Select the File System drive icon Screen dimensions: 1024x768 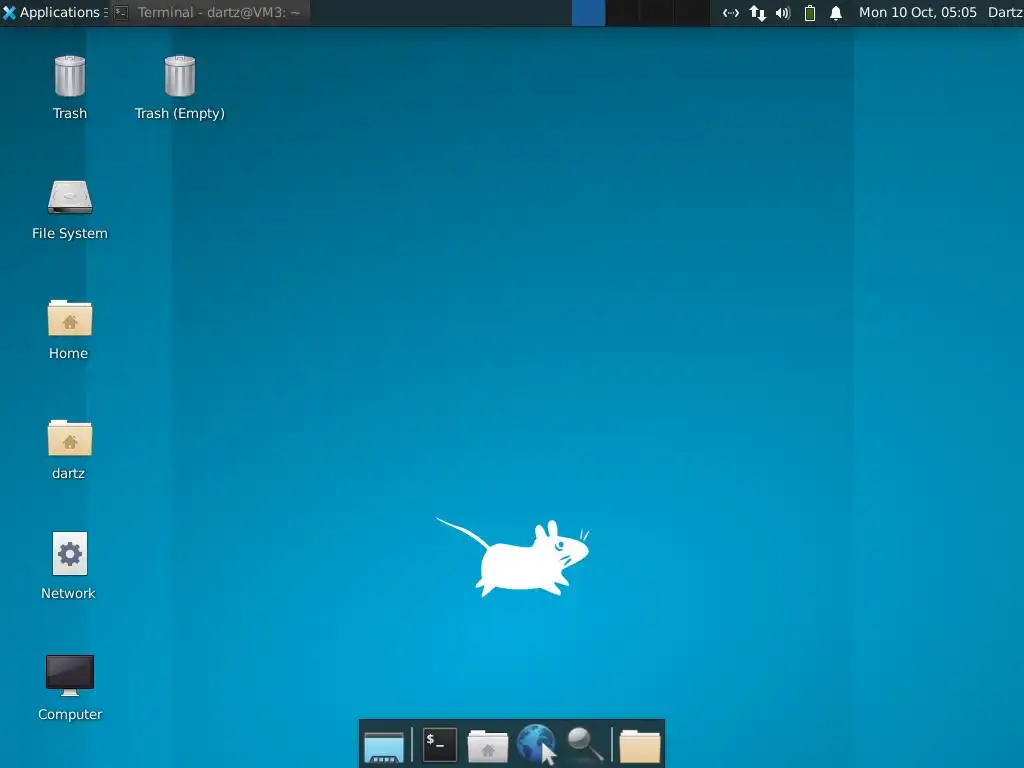click(x=70, y=210)
